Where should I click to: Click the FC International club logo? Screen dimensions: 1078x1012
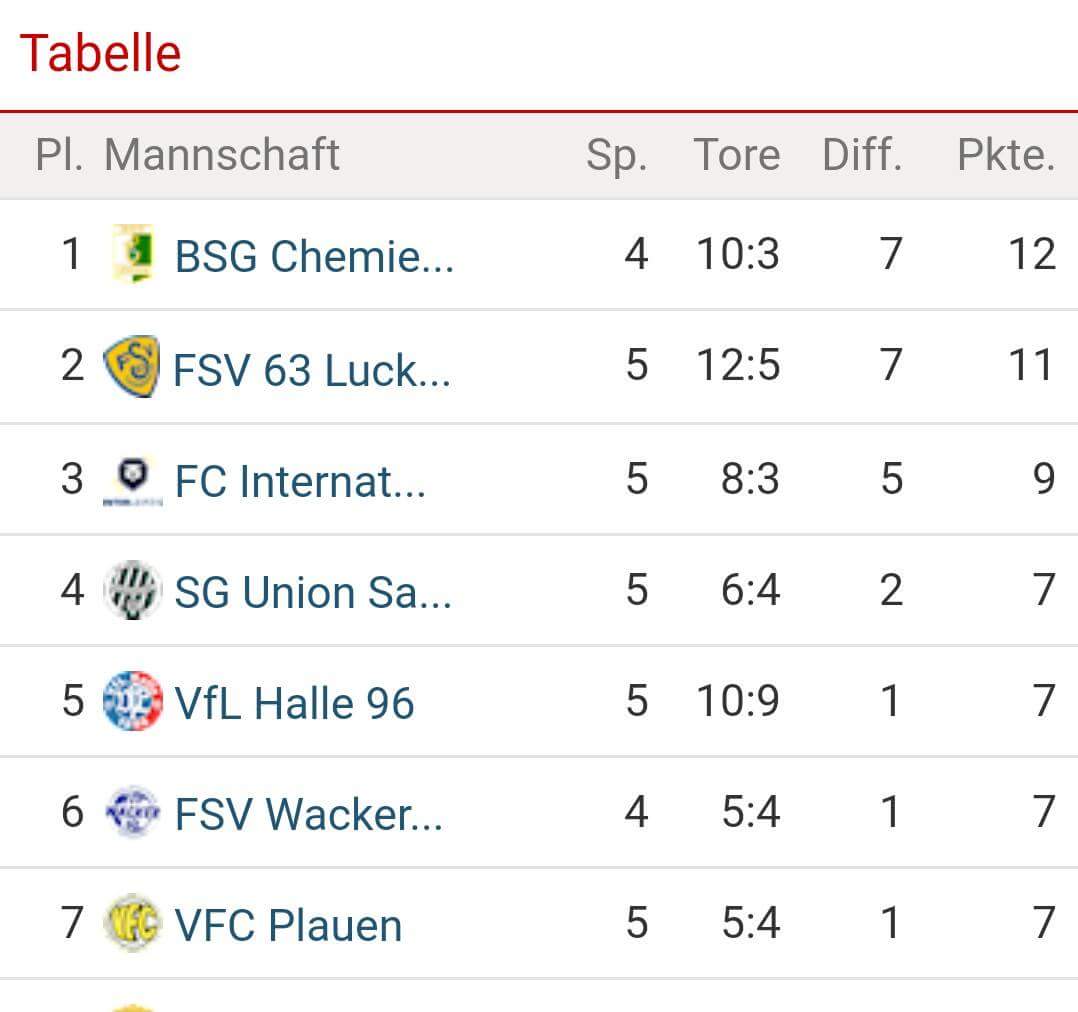pyautogui.click(x=132, y=480)
